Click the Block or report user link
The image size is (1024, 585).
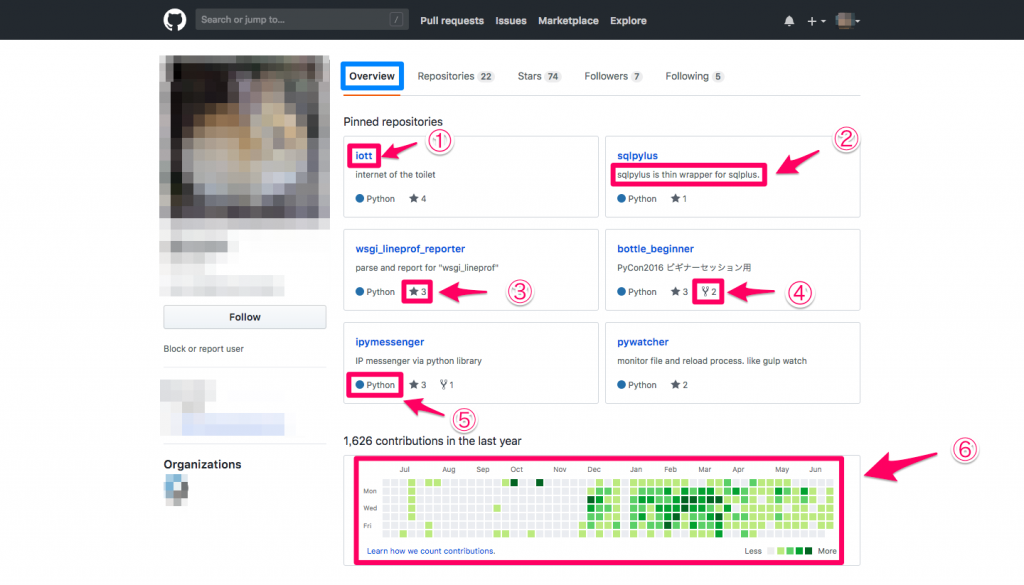pos(203,349)
